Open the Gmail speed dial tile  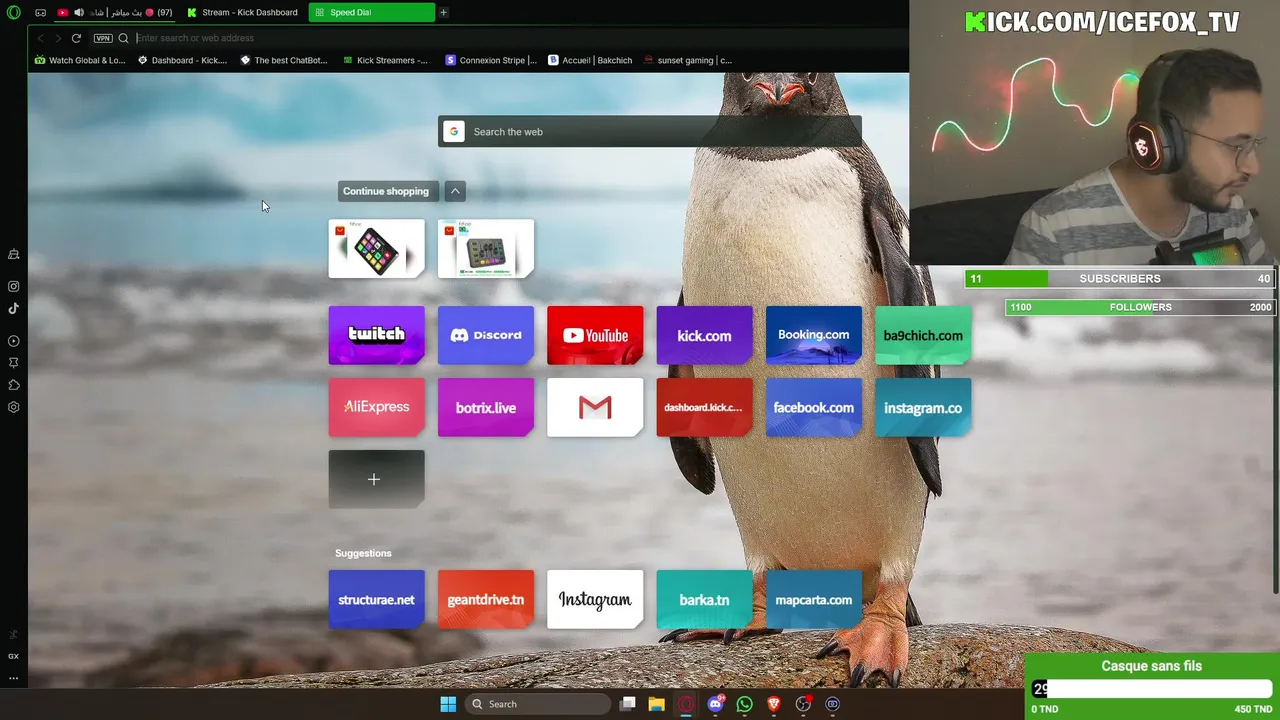click(x=595, y=407)
